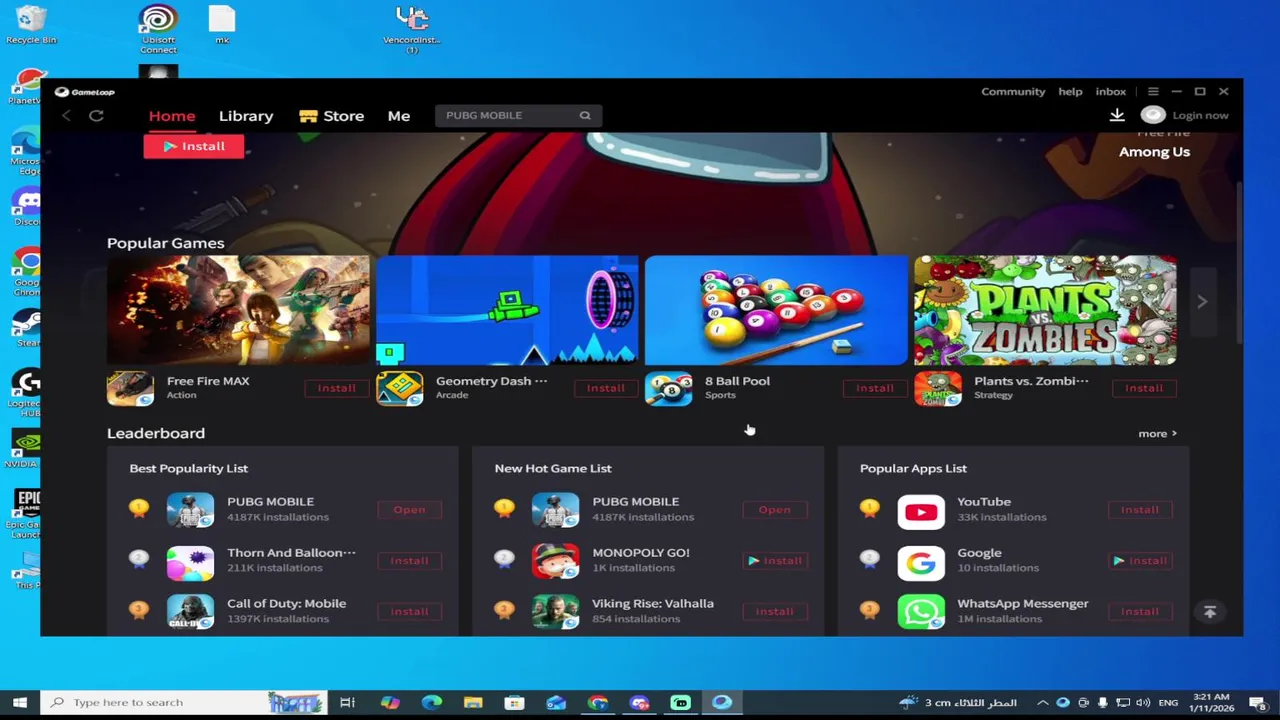The width and height of the screenshot is (1280, 720).
Task: Click the GameLoop vertical scrollbar
Action: pos(1239,265)
